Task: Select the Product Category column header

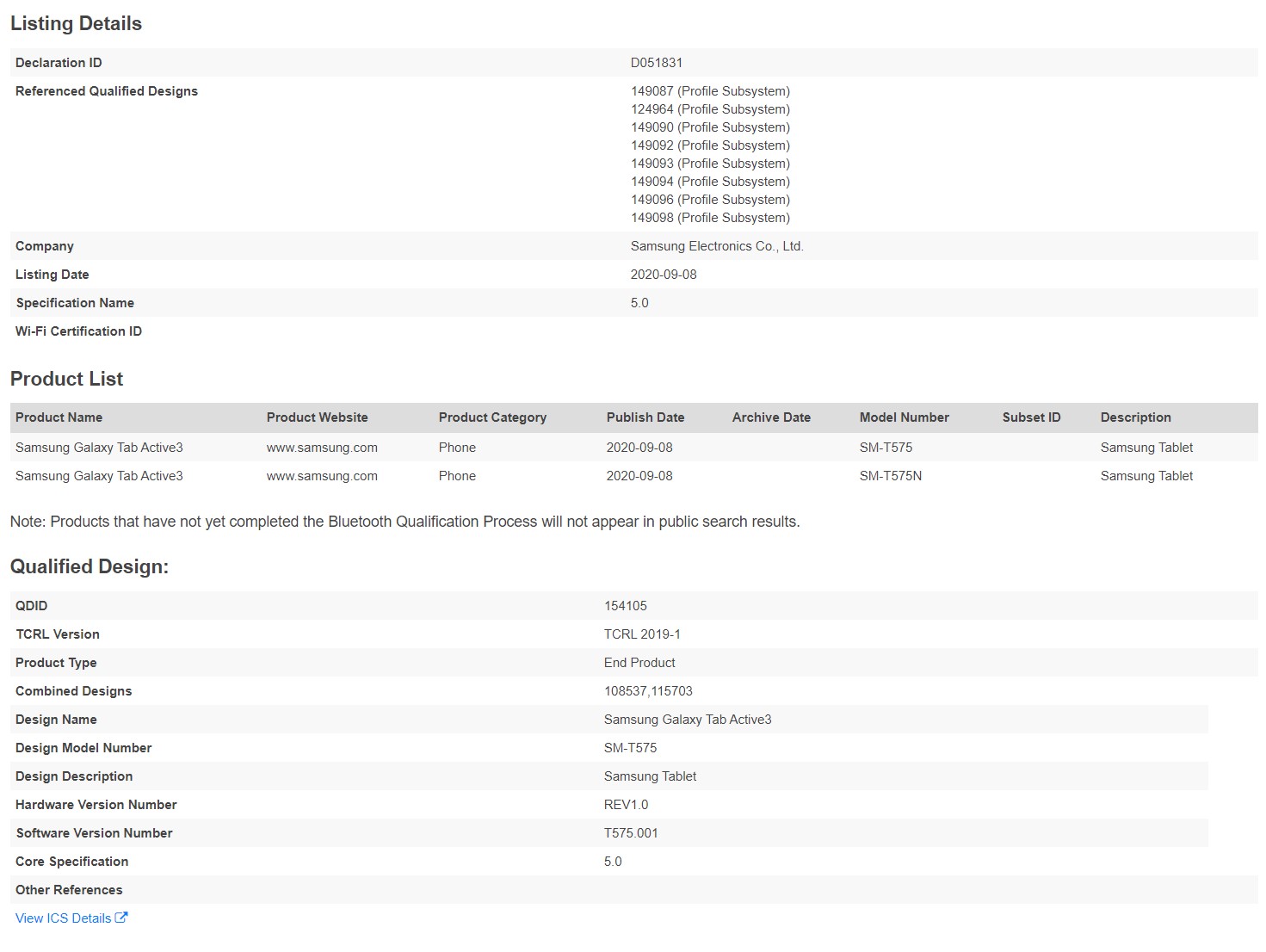Action: (492, 417)
